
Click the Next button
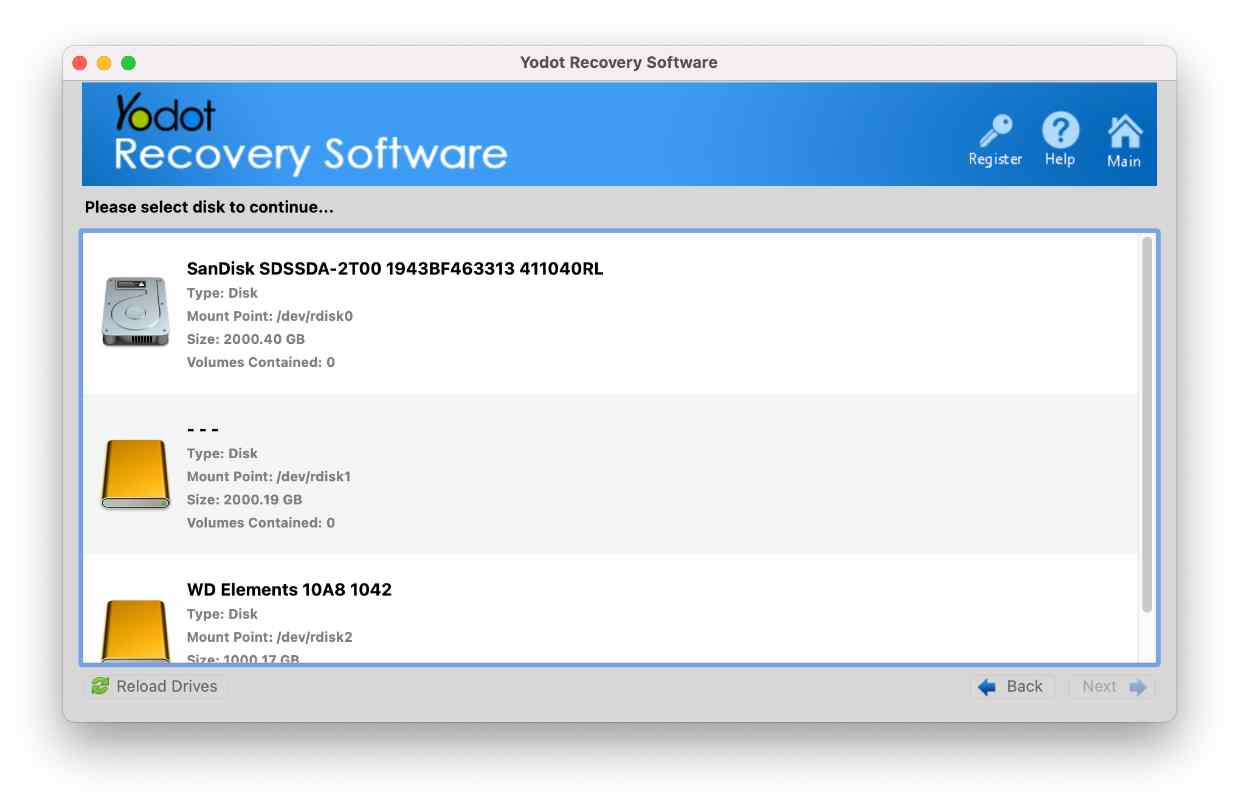click(x=1112, y=686)
